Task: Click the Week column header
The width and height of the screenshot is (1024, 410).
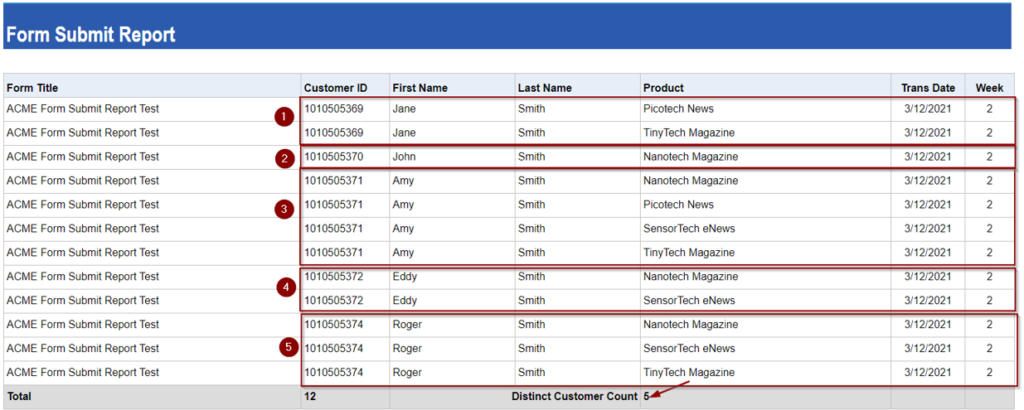Action: click(x=989, y=88)
